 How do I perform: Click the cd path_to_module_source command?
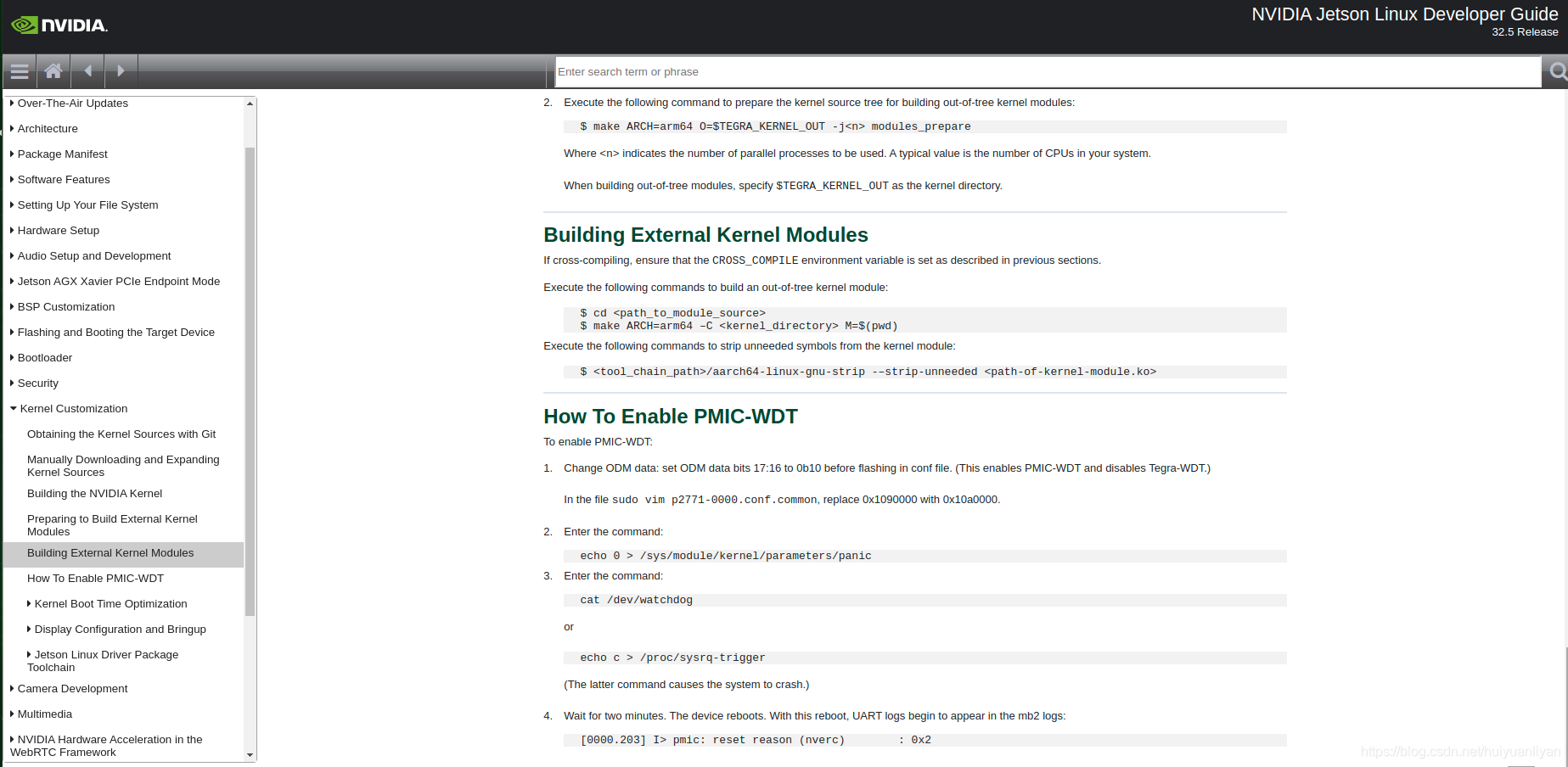tap(672, 313)
